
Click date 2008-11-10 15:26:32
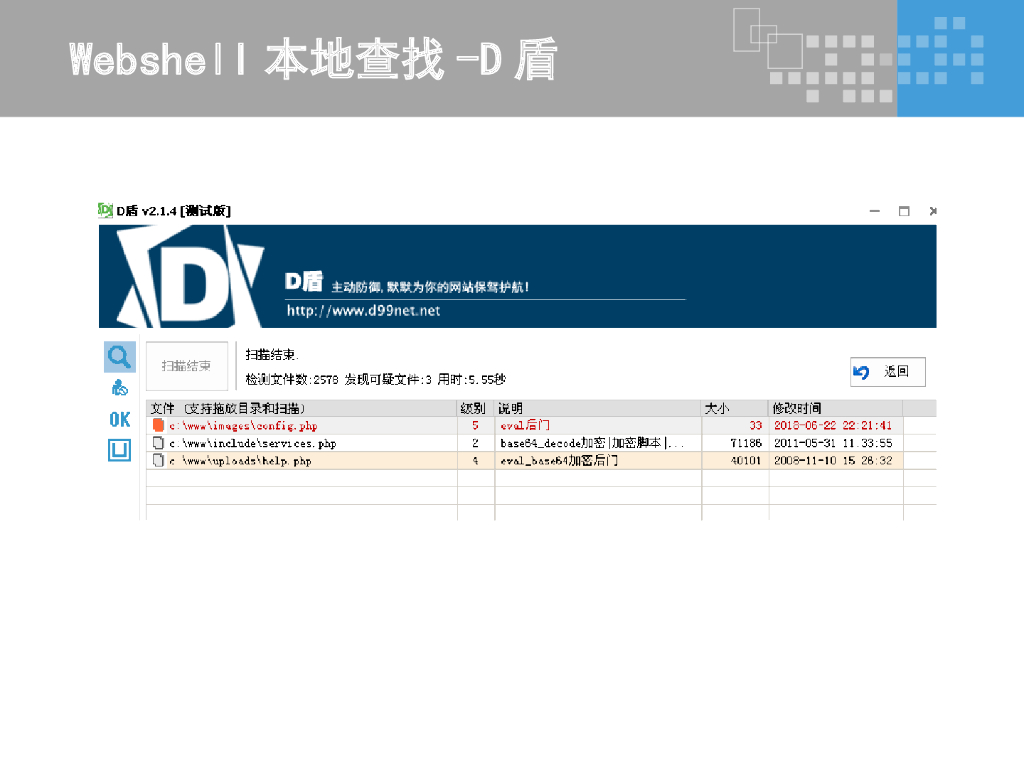point(833,460)
